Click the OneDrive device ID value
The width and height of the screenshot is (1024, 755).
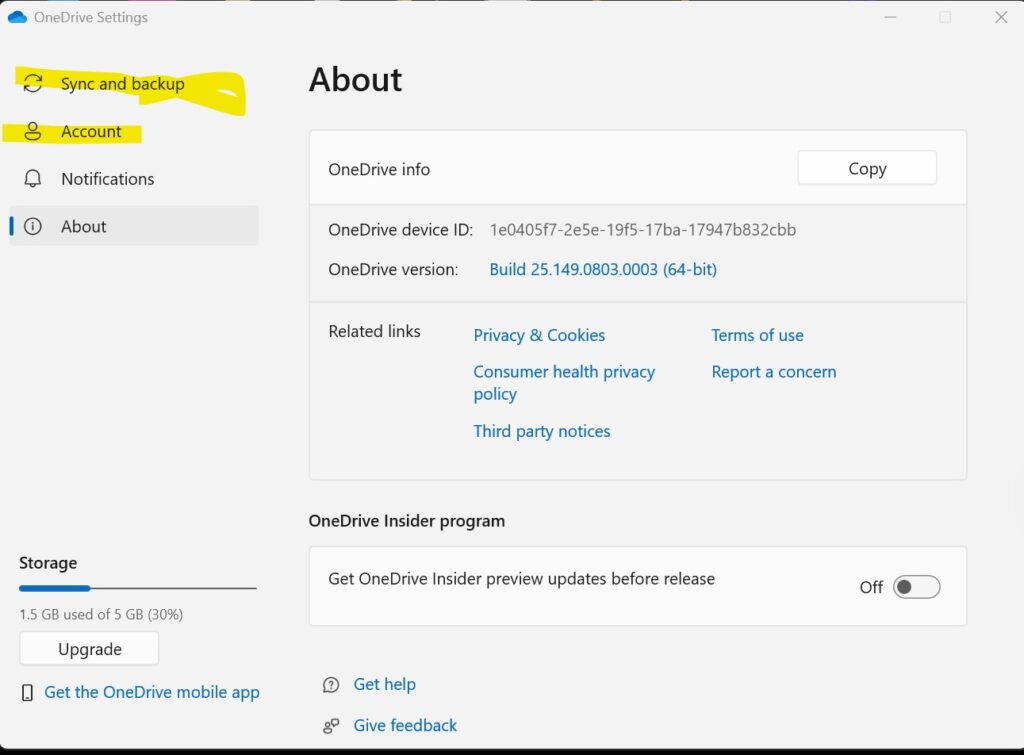643,230
